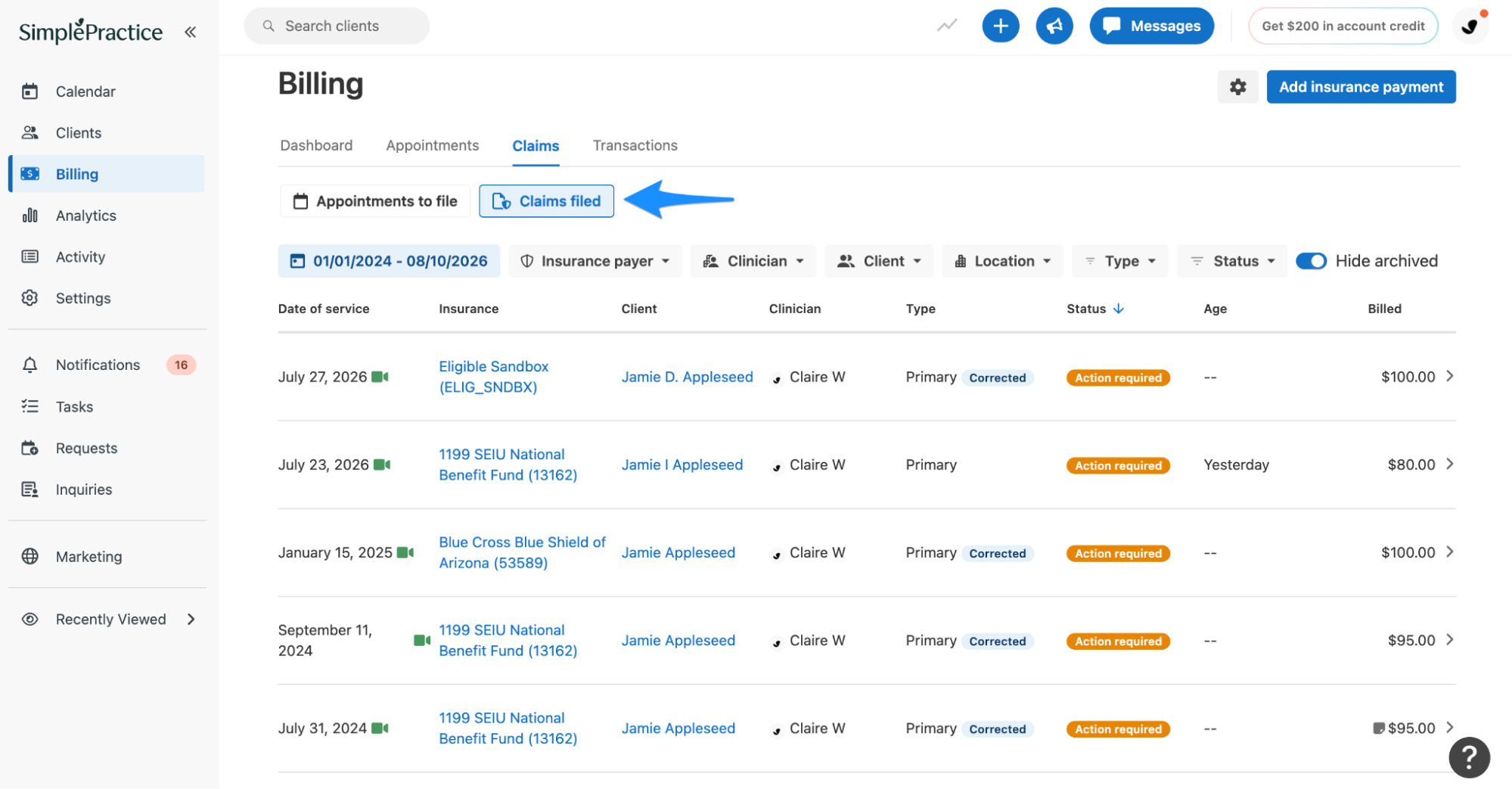Image resolution: width=1512 pixels, height=789 pixels.
Task: Open the Eligible Sandbox (ELIG_SNDBX) insurance link
Action: tap(494, 377)
